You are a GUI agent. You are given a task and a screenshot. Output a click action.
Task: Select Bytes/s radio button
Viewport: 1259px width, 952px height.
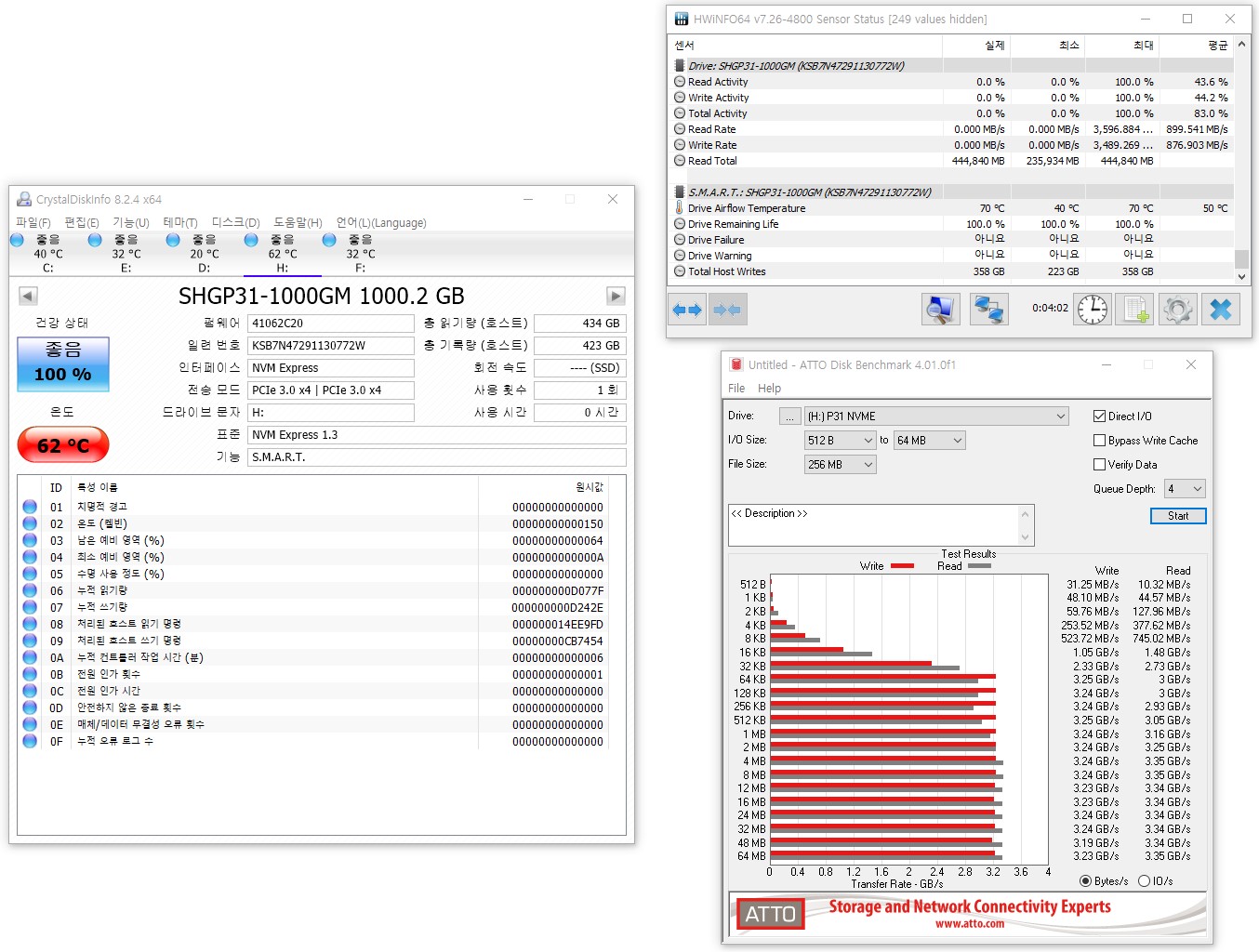1085,880
